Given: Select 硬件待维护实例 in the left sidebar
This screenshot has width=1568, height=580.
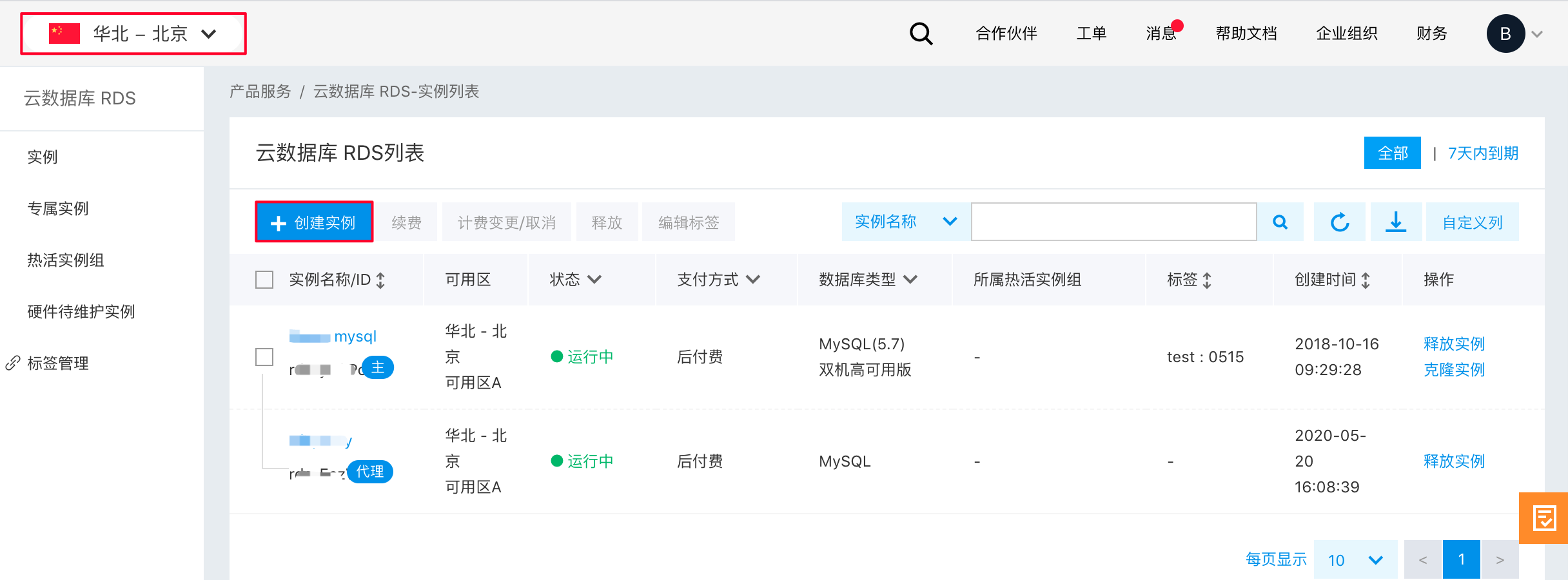Looking at the screenshot, I should click(x=81, y=312).
